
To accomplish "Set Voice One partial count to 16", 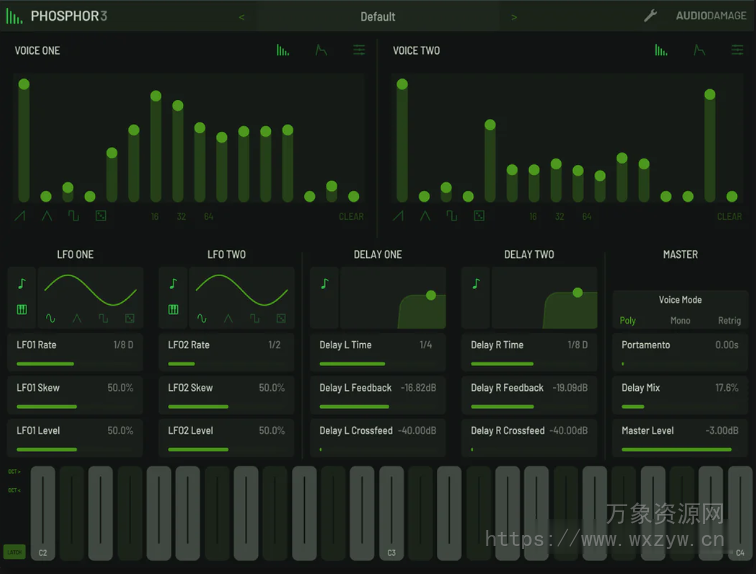I will (155, 217).
